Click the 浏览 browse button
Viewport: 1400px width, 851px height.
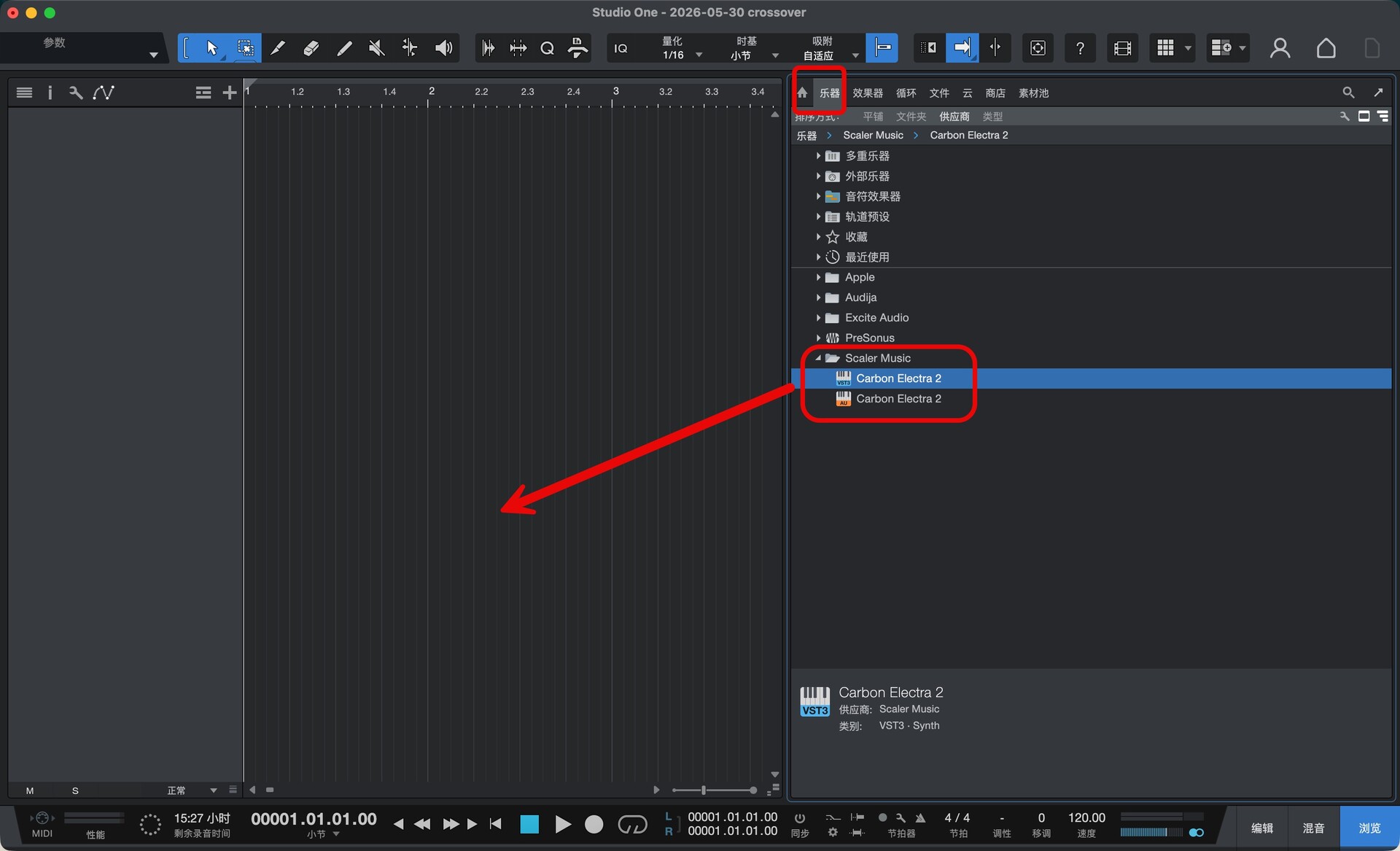(x=1369, y=828)
